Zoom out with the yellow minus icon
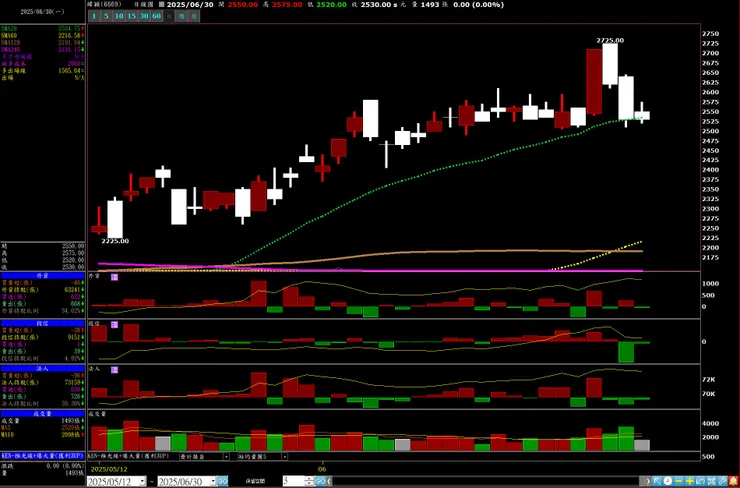 point(679,481)
